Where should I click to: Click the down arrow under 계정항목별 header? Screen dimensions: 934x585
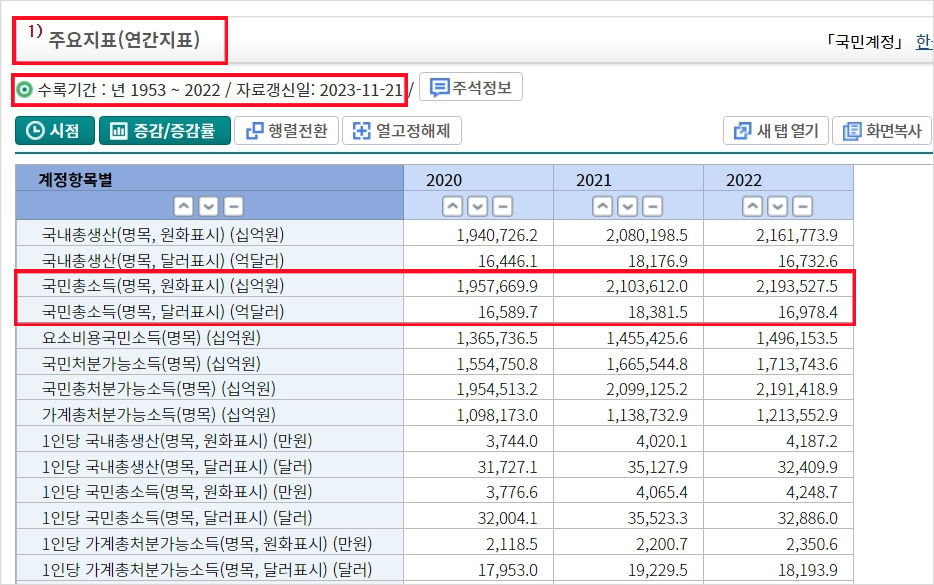coord(208,207)
